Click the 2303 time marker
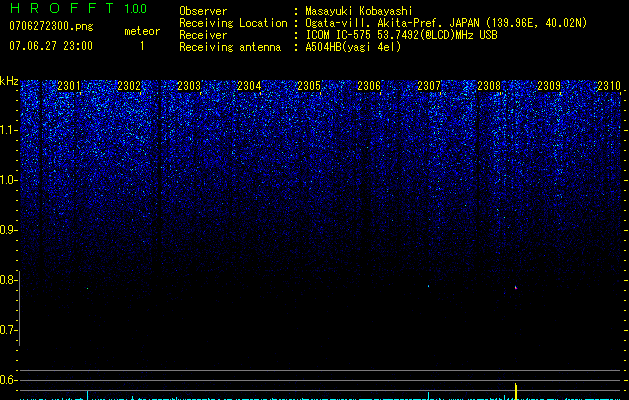 click(x=189, y=86)
